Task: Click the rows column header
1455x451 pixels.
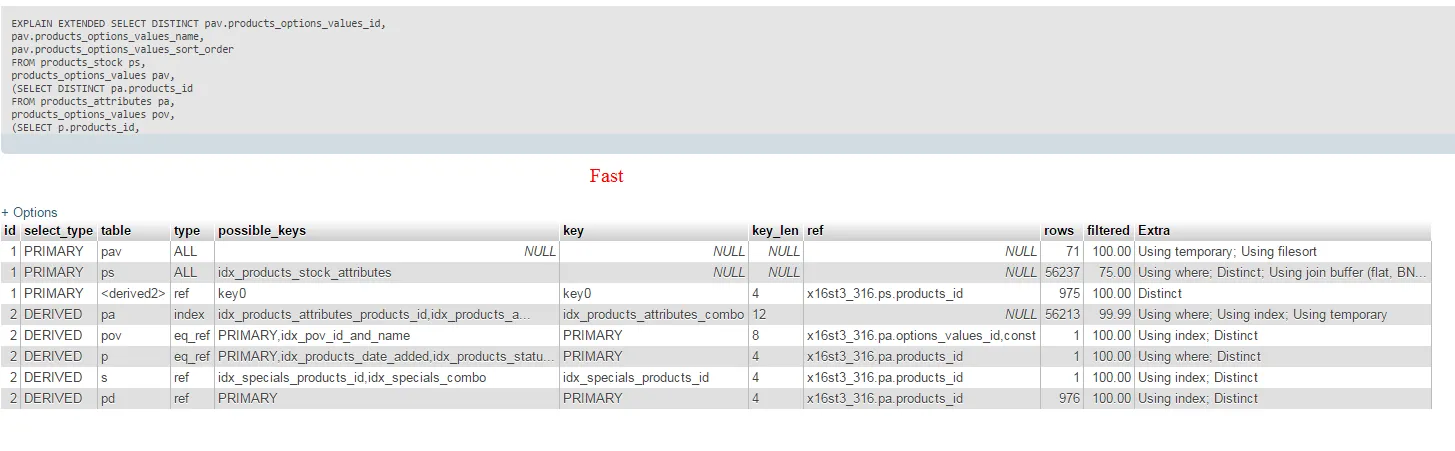Action: click(x=1059, y=230)
